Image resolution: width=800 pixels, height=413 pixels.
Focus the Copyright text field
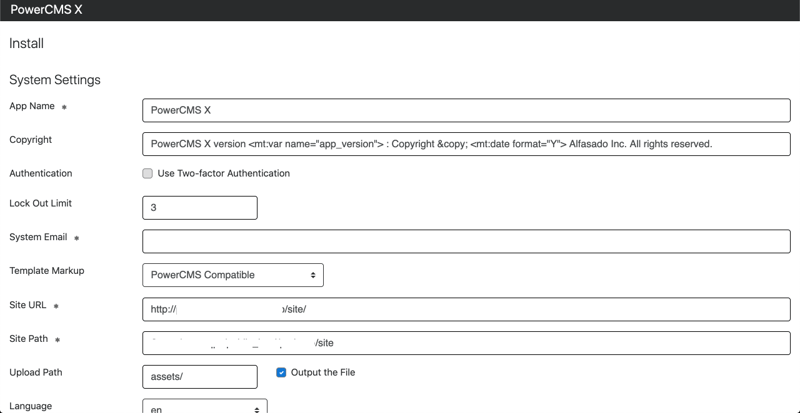pos(466,143)
